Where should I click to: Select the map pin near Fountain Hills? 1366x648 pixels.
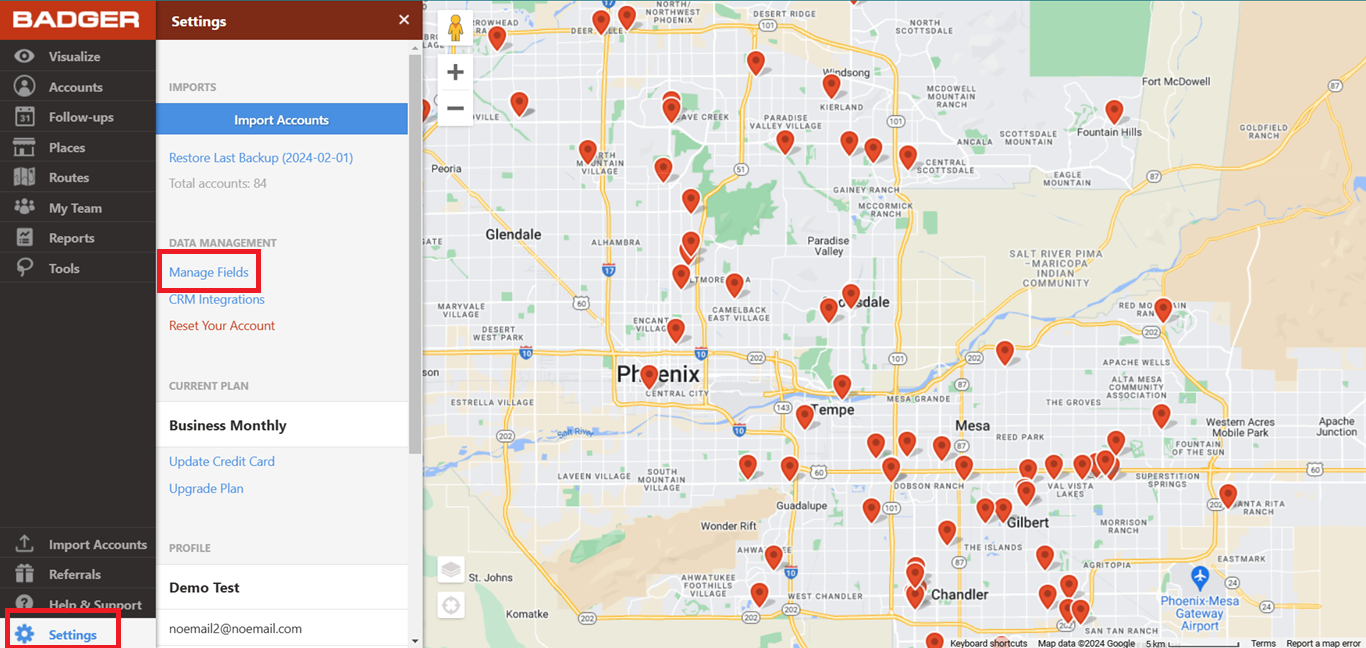[1114, 111]
